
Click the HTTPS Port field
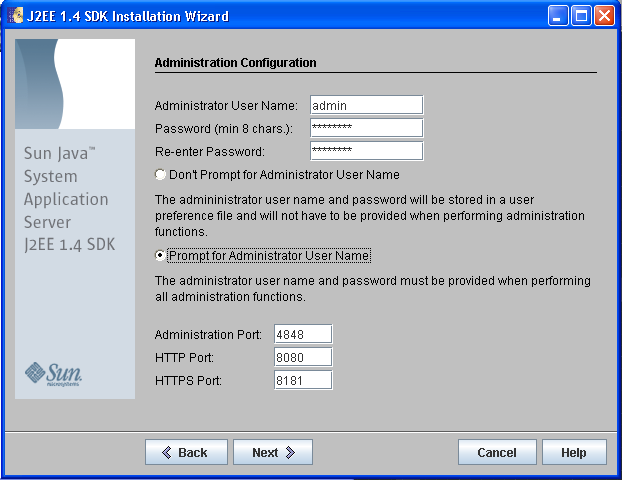tap(303, 380)
